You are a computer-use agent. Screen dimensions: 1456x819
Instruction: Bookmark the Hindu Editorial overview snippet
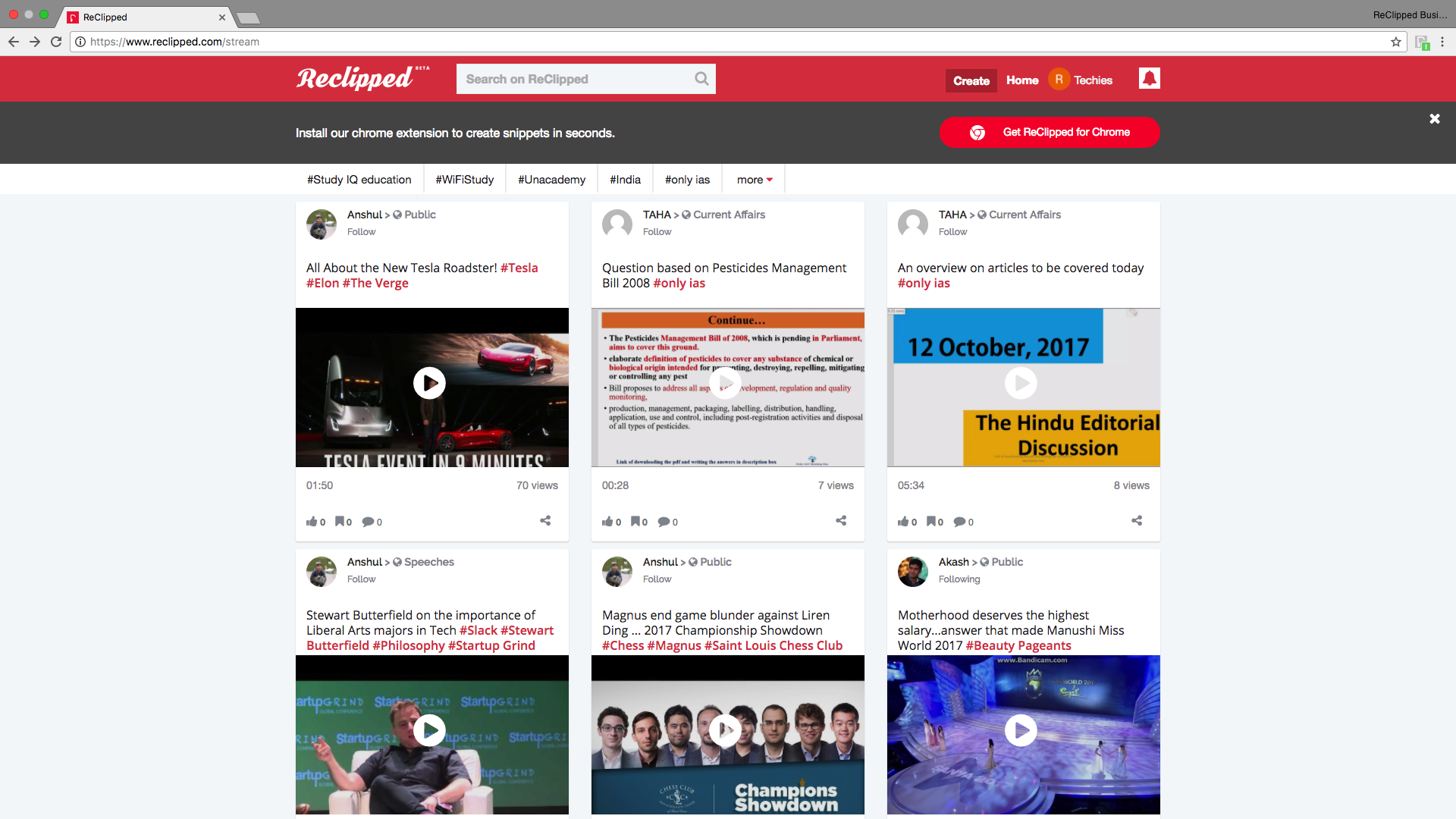[x=934, y=522]
